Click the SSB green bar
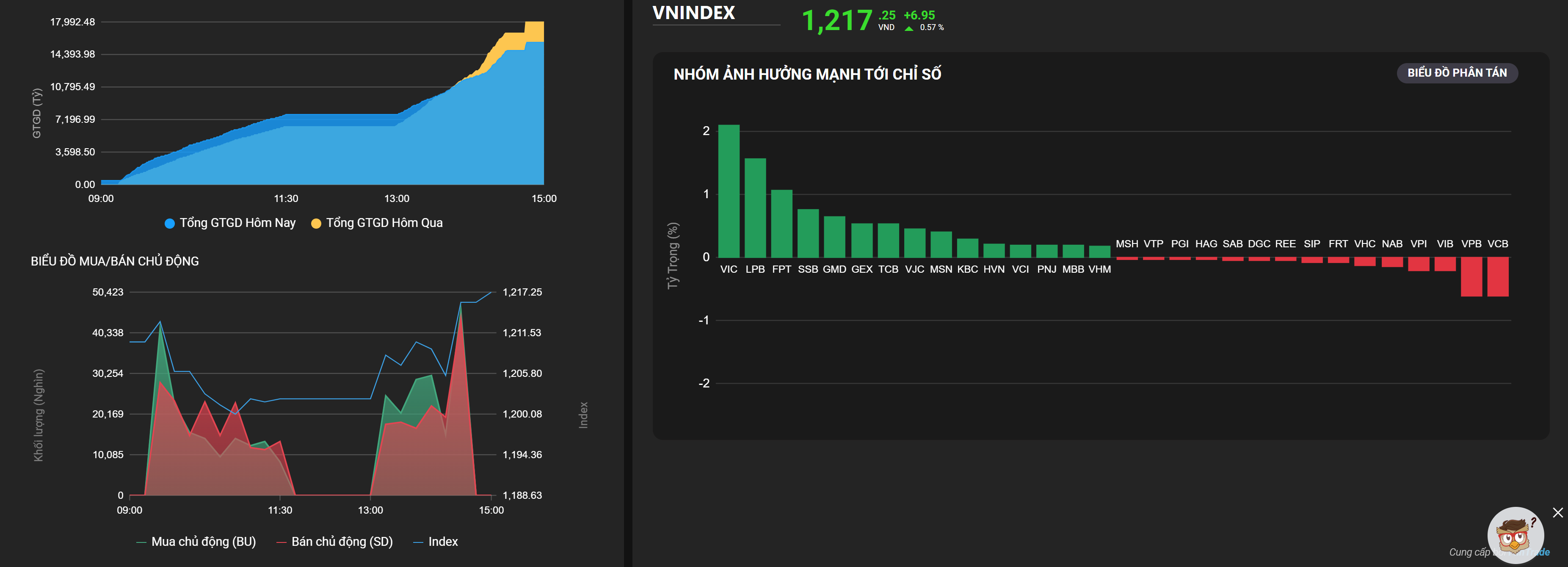 click(x=809, y=233)
